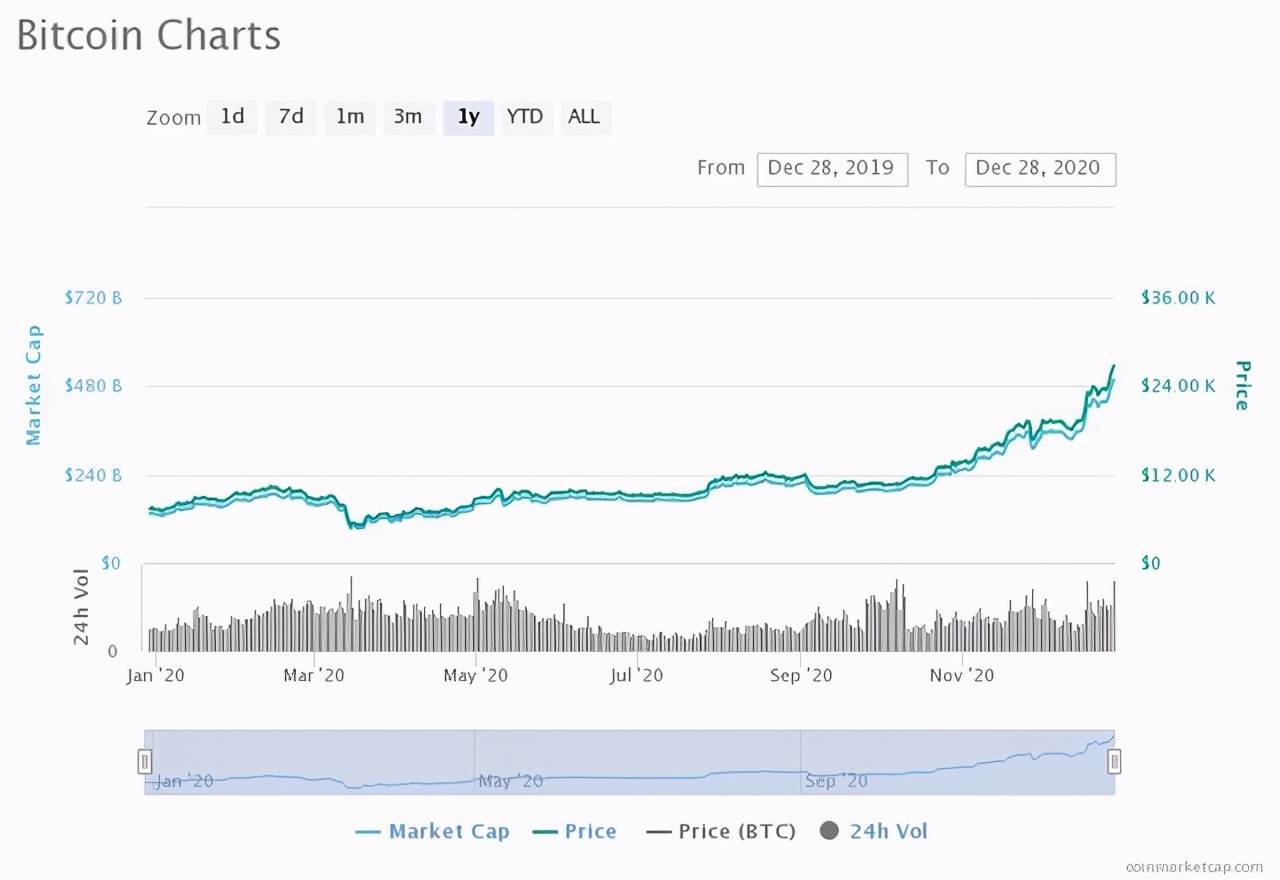Set chart zoom to 1d
The height and width of the screenshot is (880, 1280).
coord(232,117)
